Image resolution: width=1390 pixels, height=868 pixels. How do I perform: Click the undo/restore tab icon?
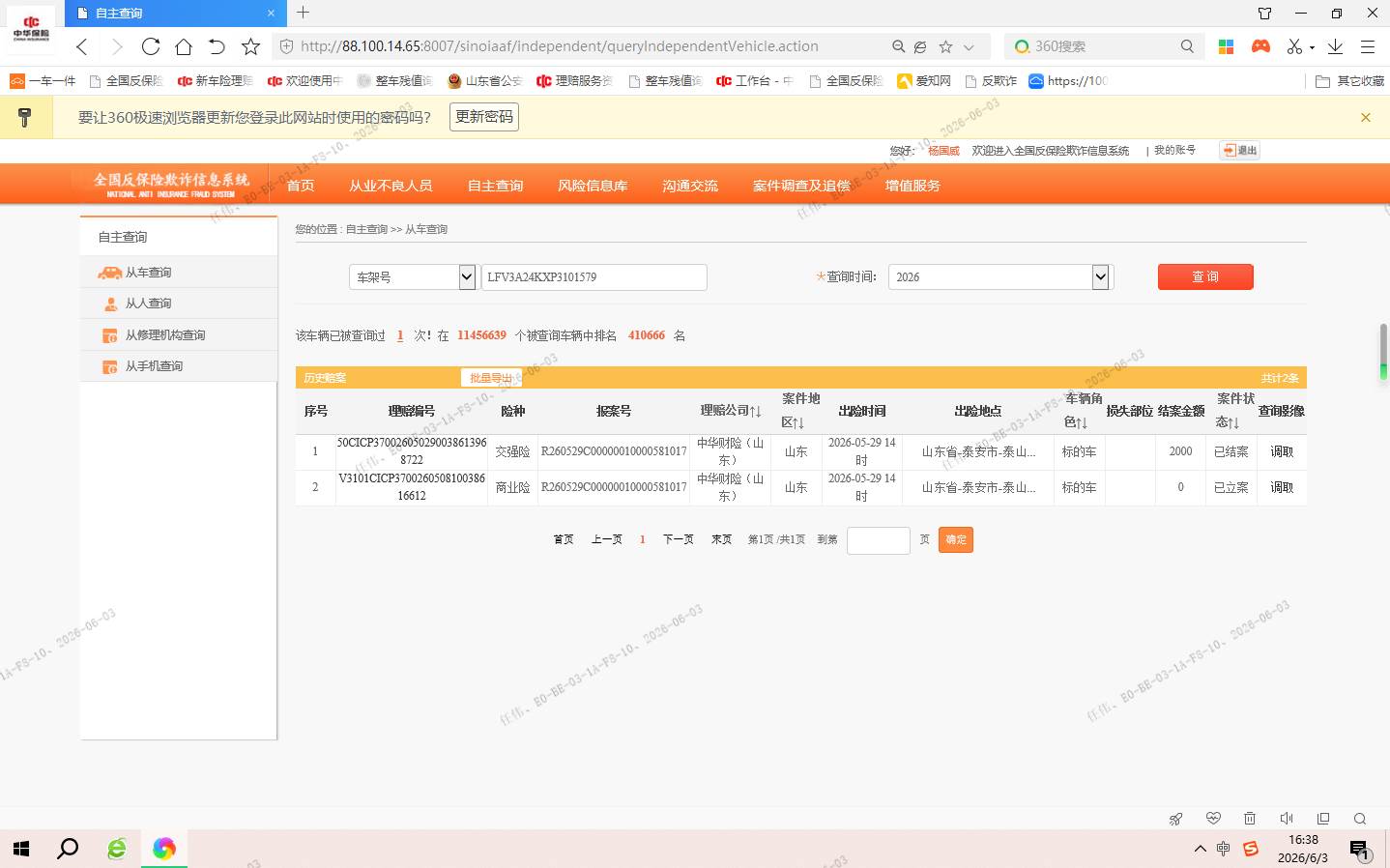(217, 46)
